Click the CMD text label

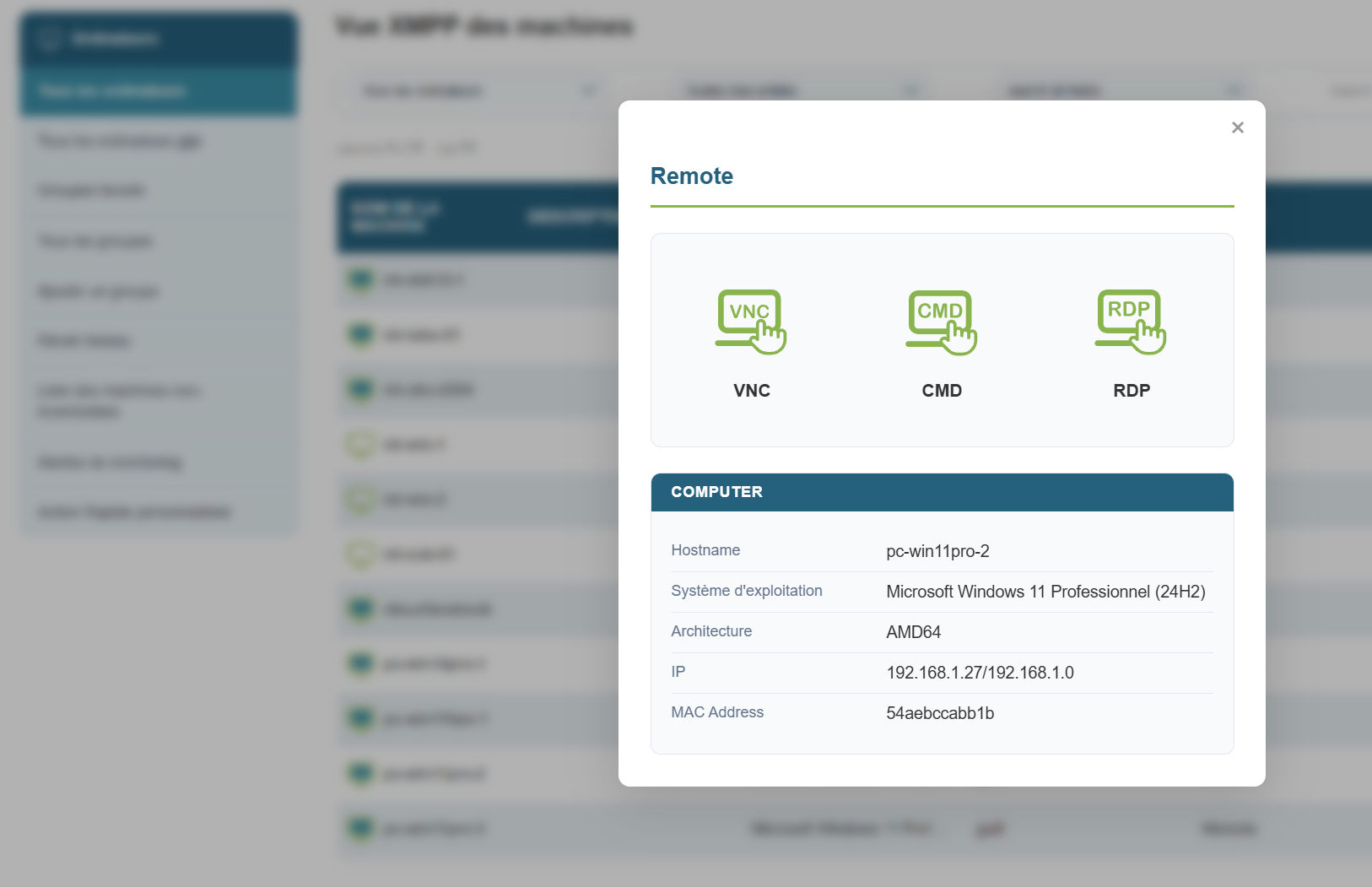pos(942,391)
